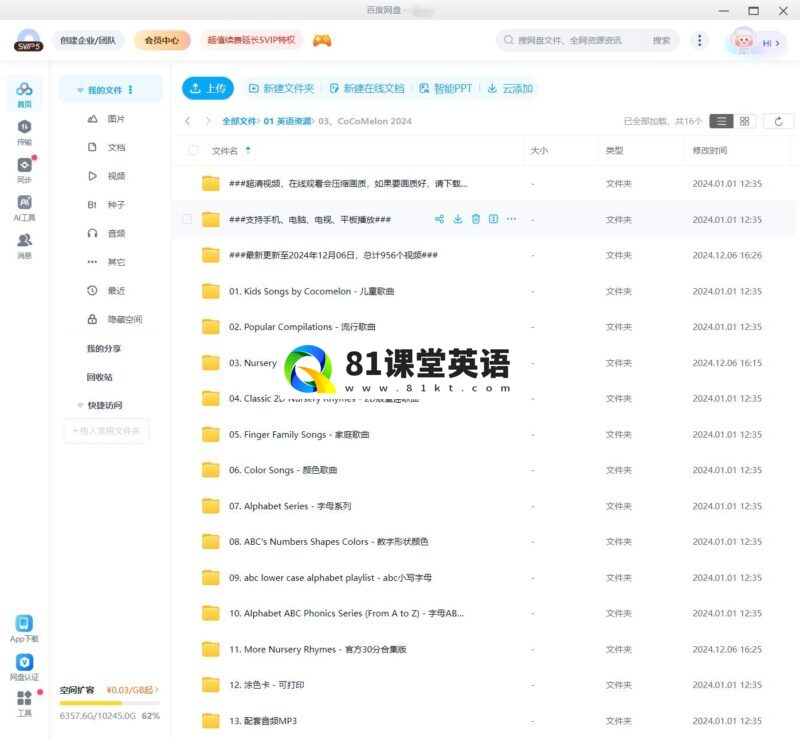Select 视频 category in sidebar
Screen dimensions: 800x739
click(106, 176)
